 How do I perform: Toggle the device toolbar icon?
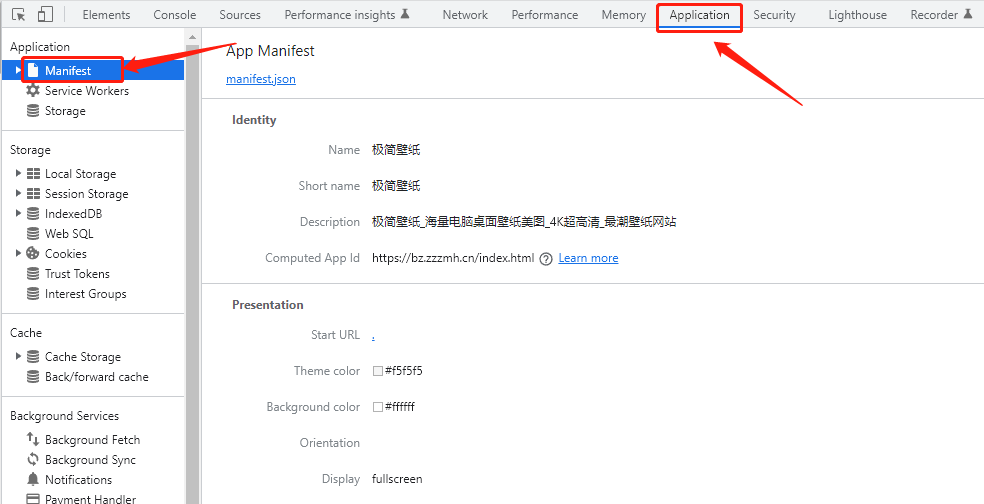45,14
